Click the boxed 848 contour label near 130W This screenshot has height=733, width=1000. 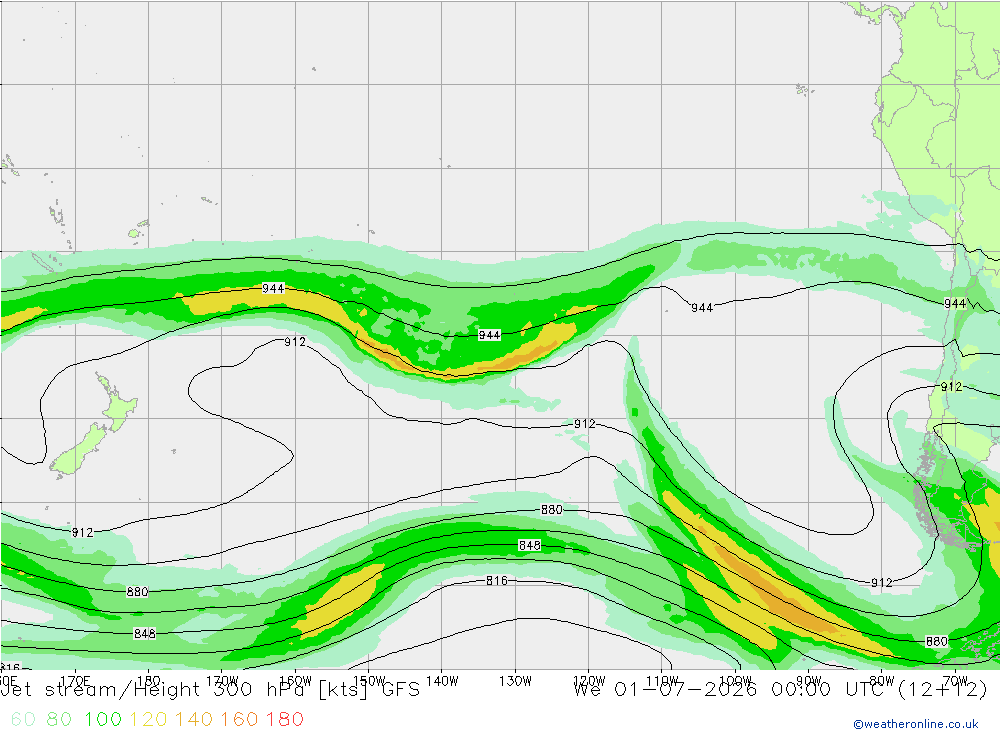pos(529,545)
